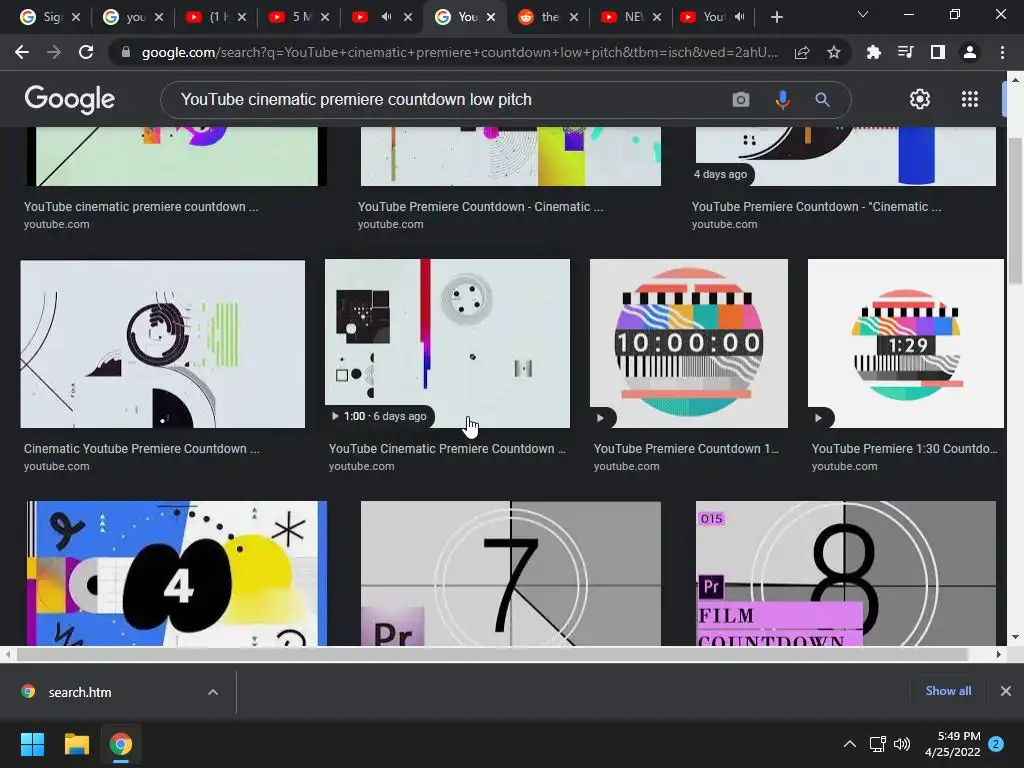1024x768 pixels.
Task: Start voice search with the microphone
Action: coord(782,99)
